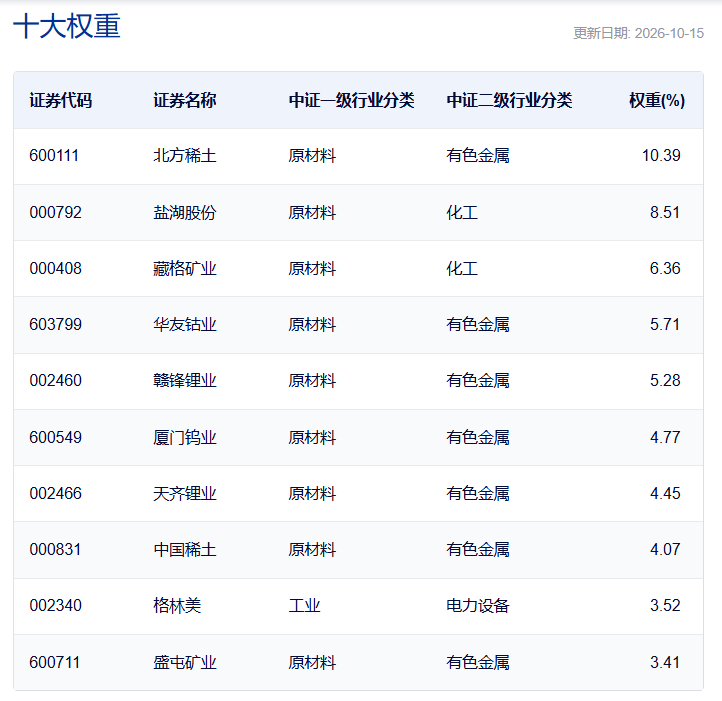The height and width of the screenshot is (701, 722).
Task: Click the 十大权重 section title
Action: pos(67,26)
